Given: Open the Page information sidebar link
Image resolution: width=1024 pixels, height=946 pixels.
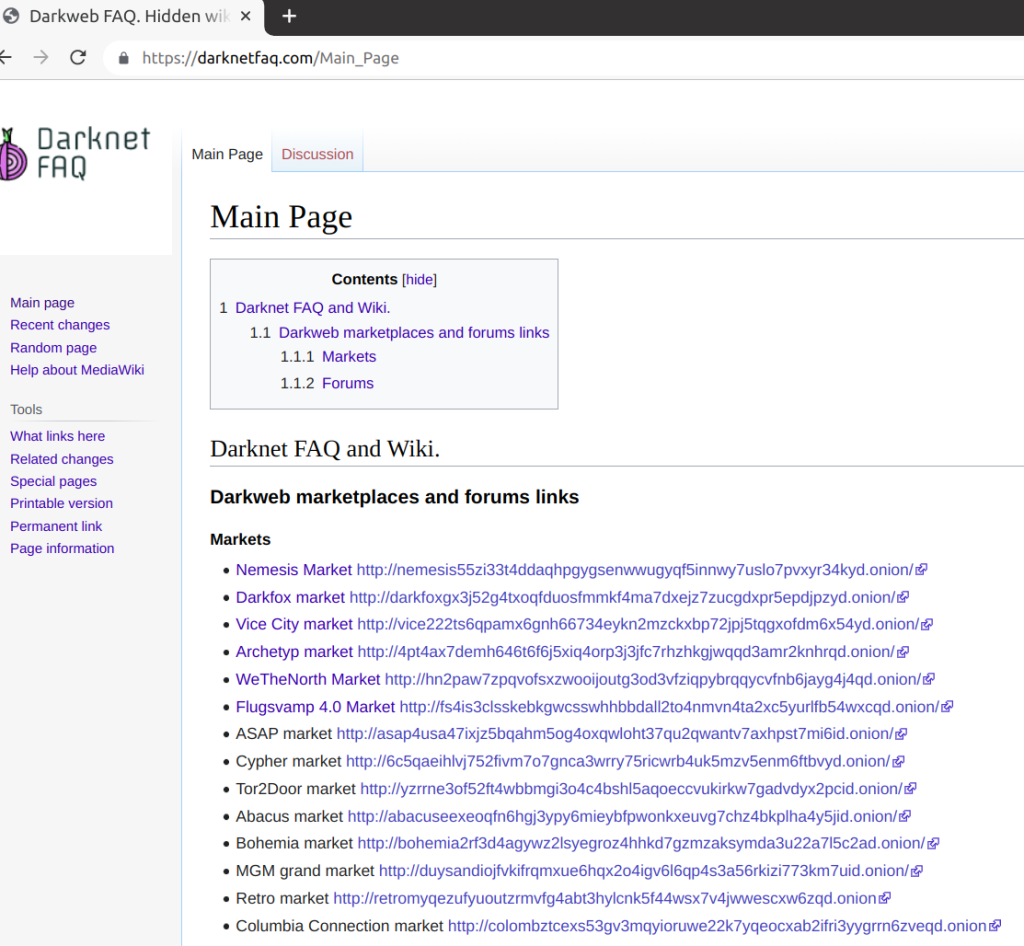Looking at the screenshot, I should 62,548.
